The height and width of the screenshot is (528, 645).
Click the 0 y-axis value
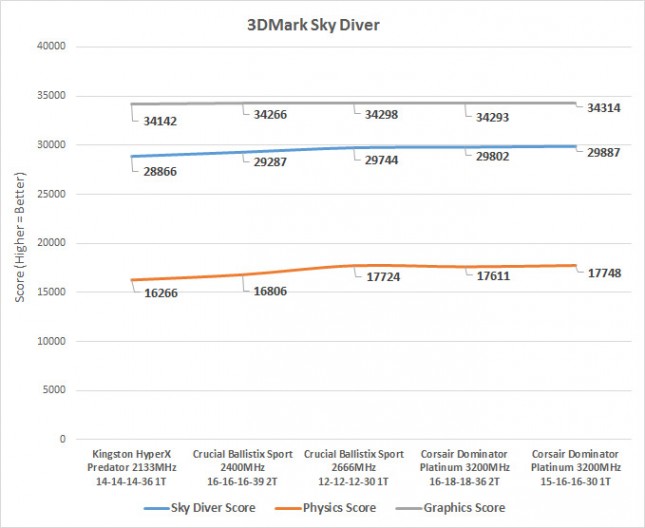pos(63,439)
